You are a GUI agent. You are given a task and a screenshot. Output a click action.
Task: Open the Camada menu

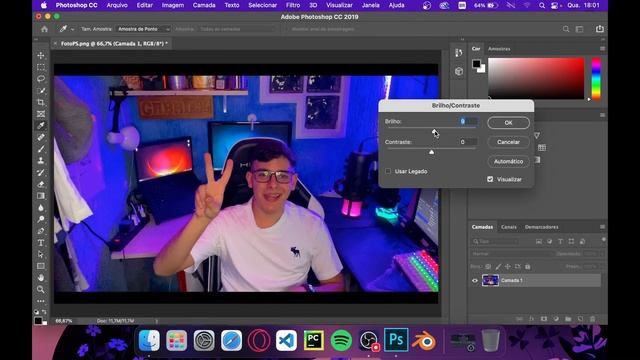pos(204,5)
